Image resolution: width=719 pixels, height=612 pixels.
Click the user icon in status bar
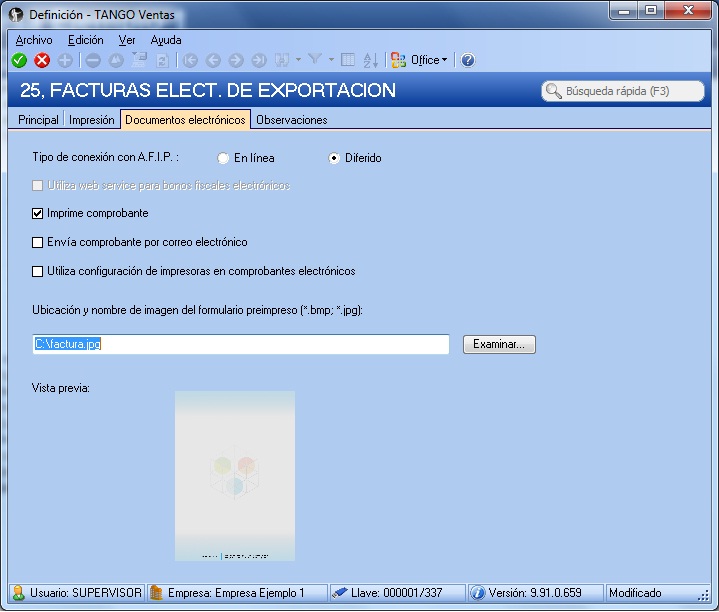19,593
